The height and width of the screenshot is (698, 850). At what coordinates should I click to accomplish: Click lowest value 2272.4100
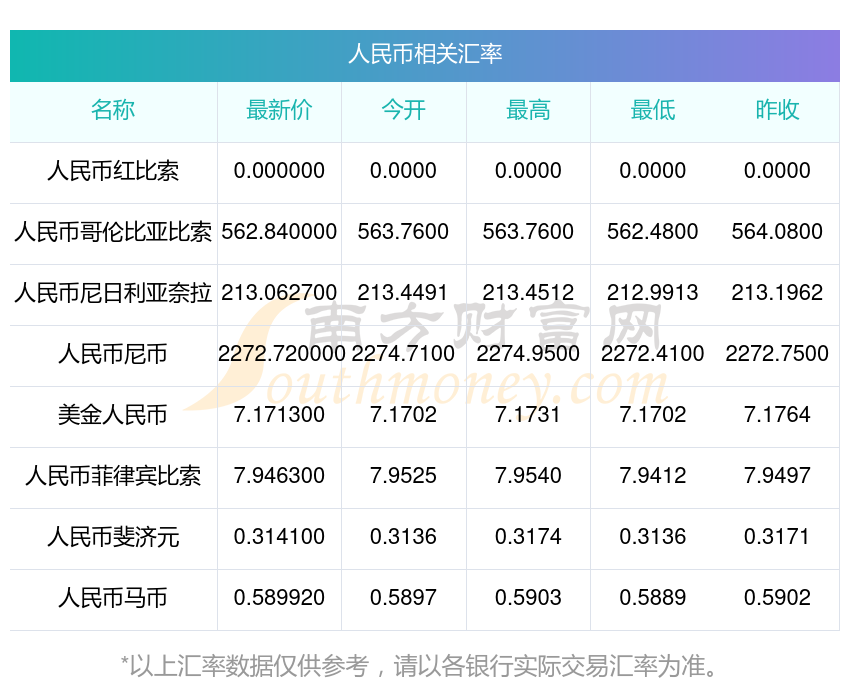(653, 354)
